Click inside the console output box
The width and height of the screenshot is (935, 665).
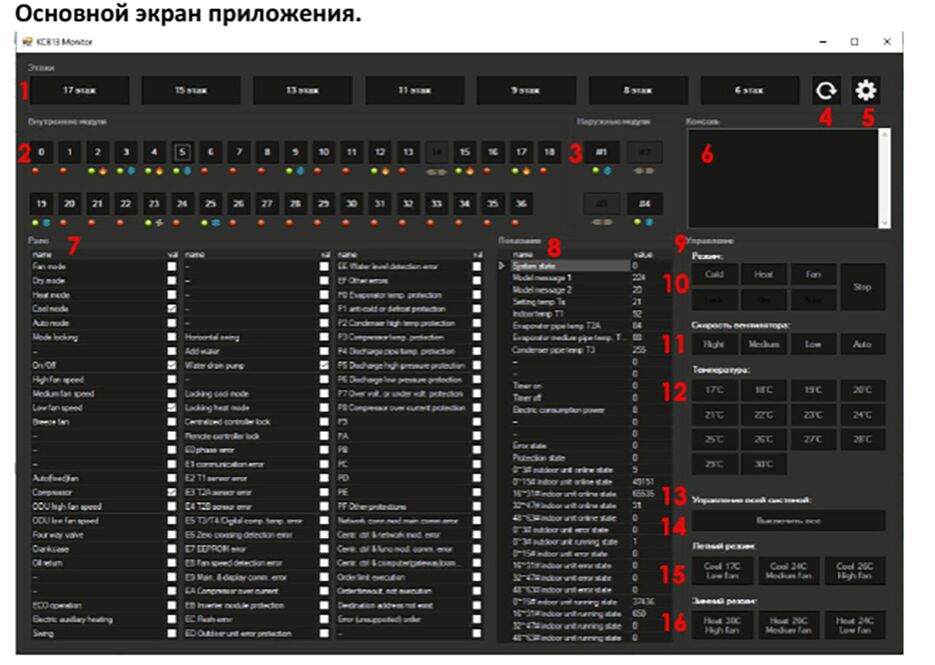pos(783,178)
